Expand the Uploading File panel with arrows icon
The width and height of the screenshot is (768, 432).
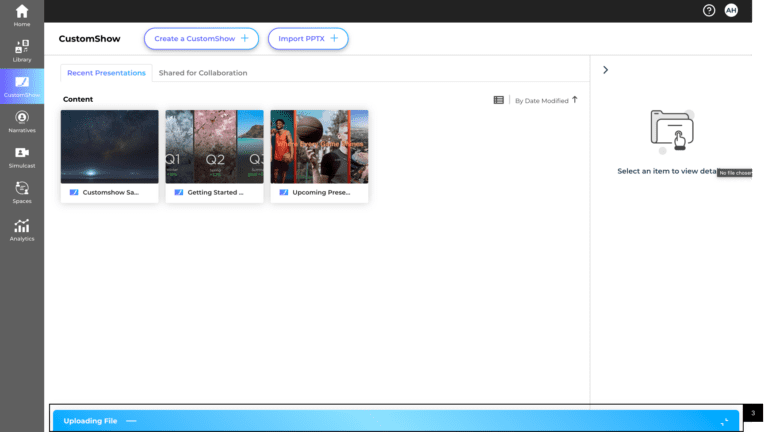(x=724, y=421)
